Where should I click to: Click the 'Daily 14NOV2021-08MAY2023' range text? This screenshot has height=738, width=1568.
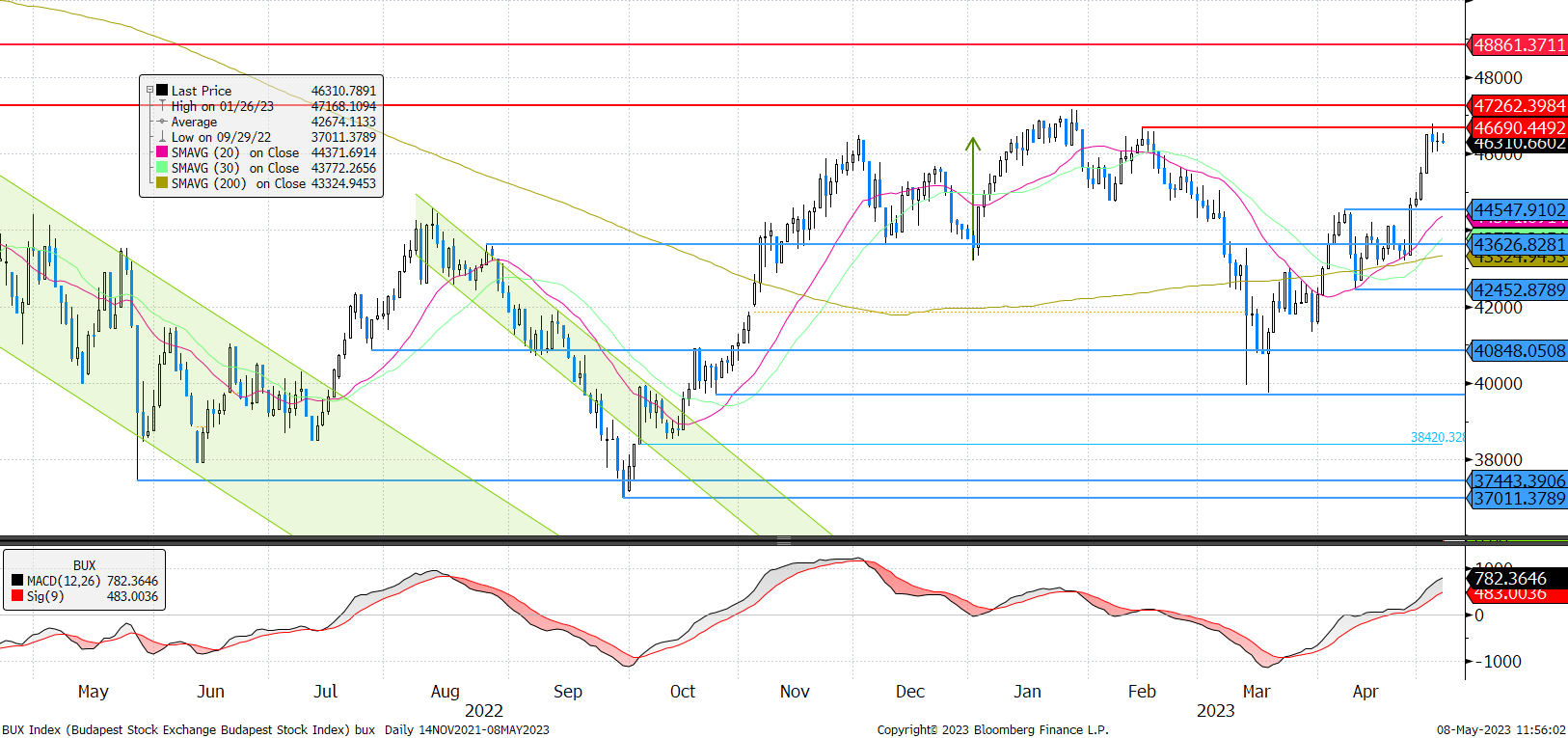[467, 729]
